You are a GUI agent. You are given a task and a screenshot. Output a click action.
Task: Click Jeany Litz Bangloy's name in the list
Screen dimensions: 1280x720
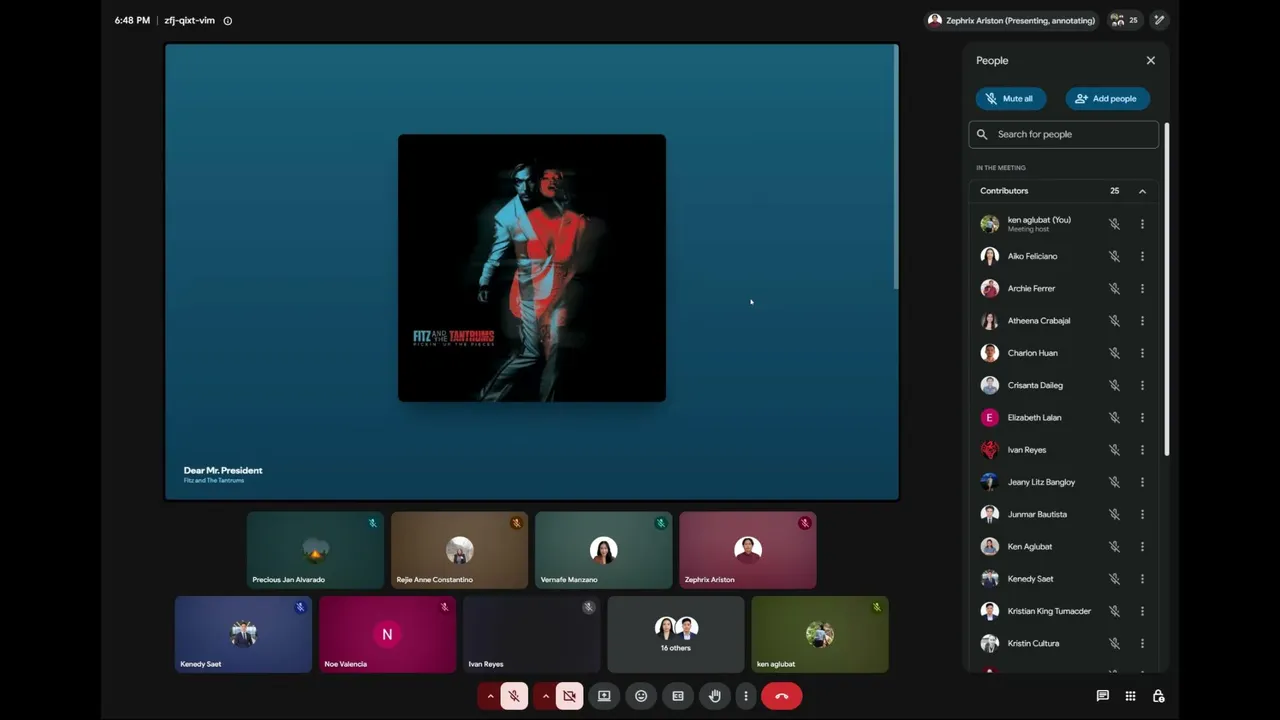click(x=1041, y=482)
